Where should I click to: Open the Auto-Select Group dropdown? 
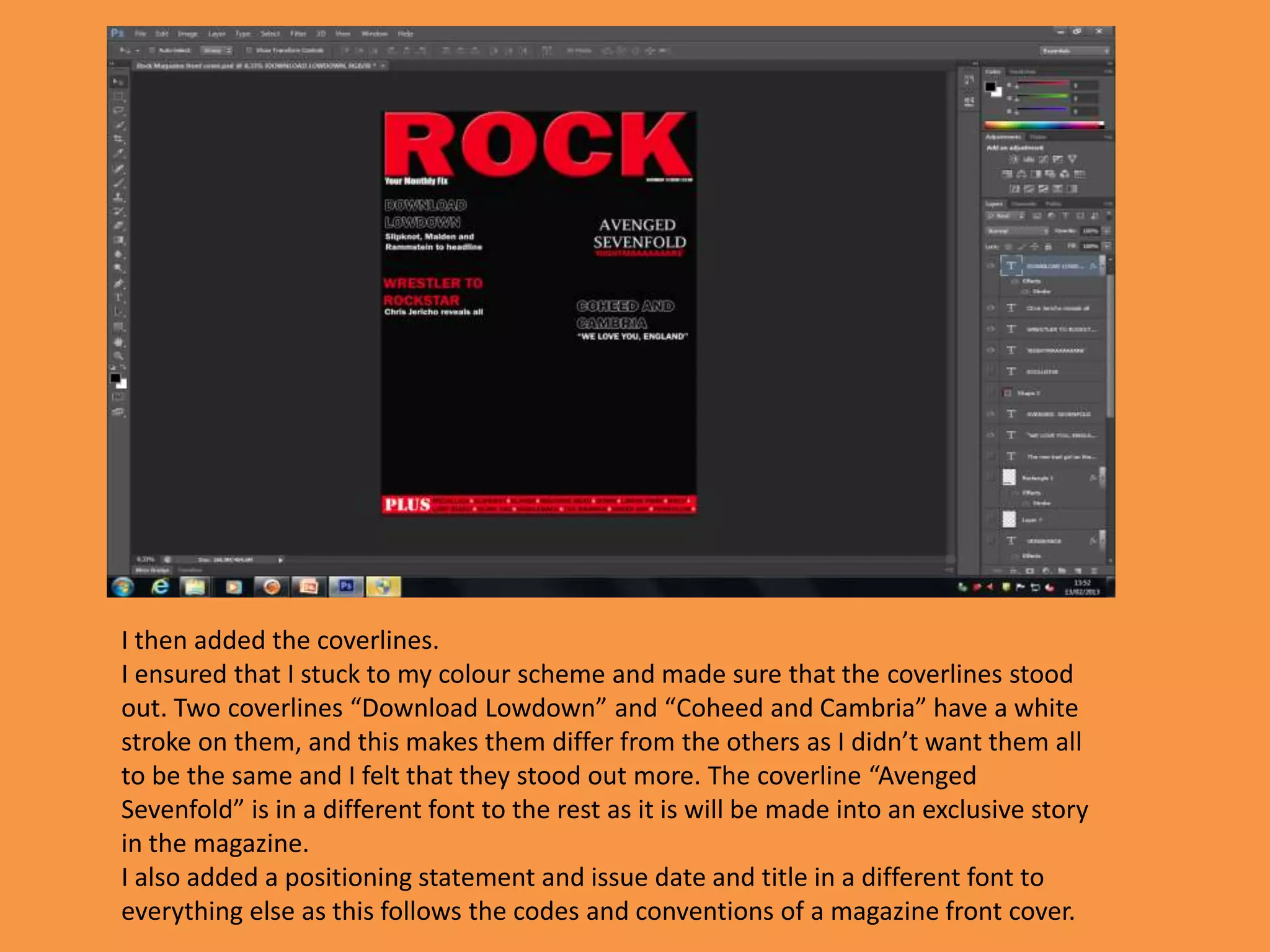pos(218,50)
